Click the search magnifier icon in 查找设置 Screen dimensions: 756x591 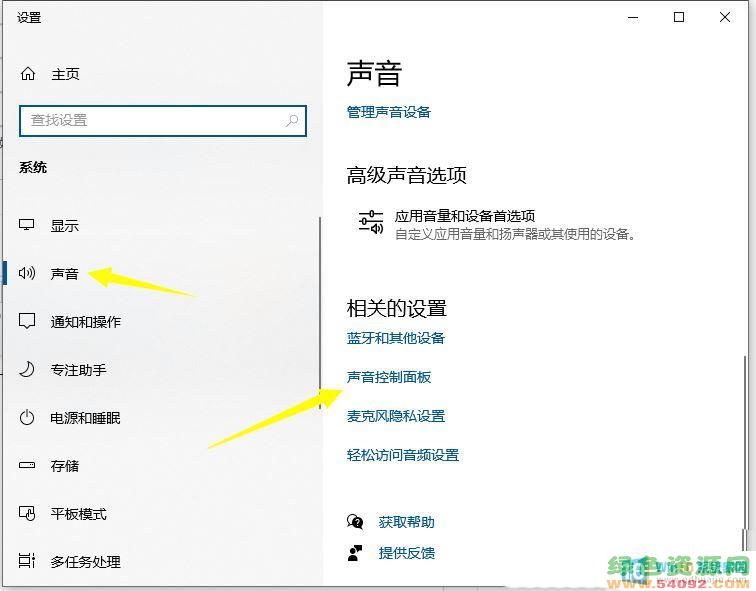292,121
